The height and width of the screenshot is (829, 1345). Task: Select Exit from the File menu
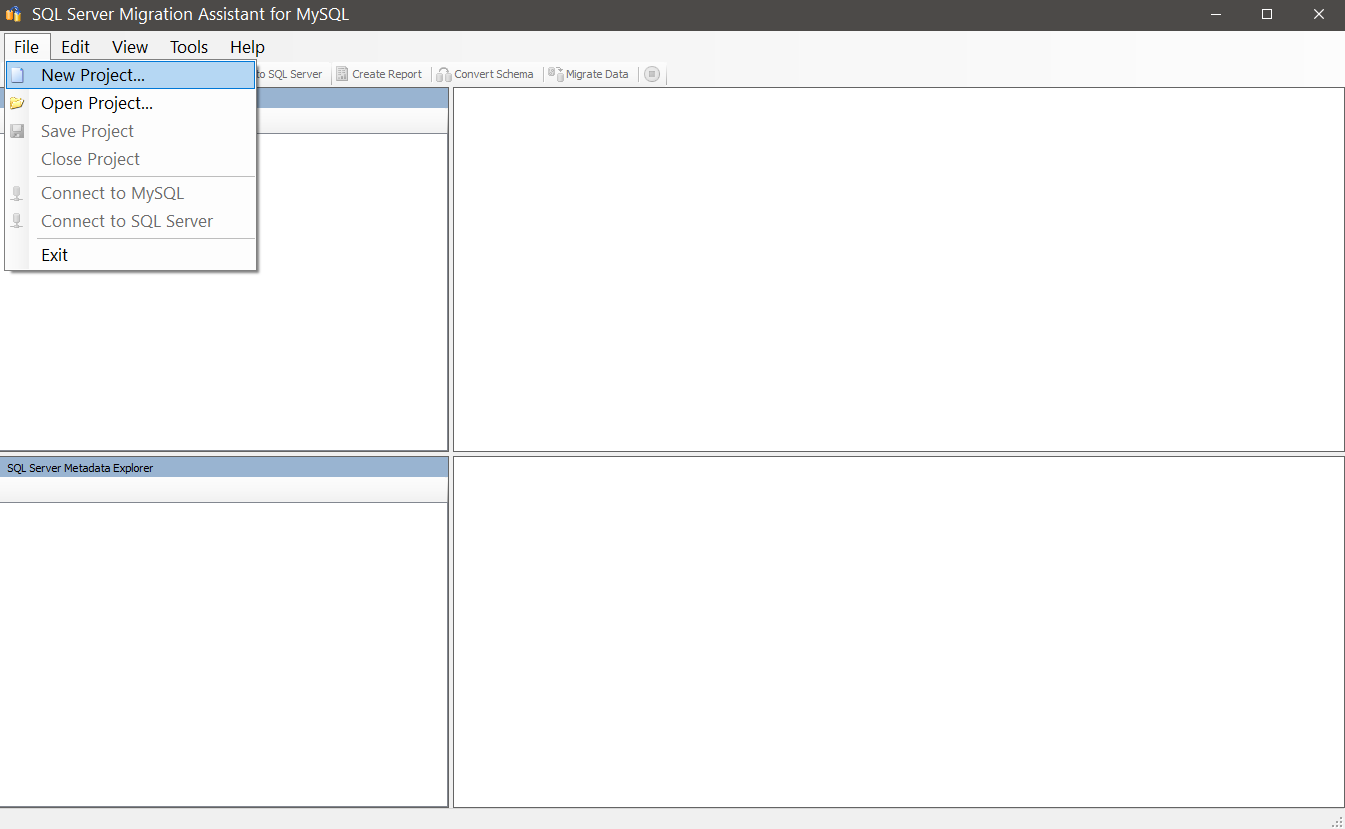coord(54,254)
